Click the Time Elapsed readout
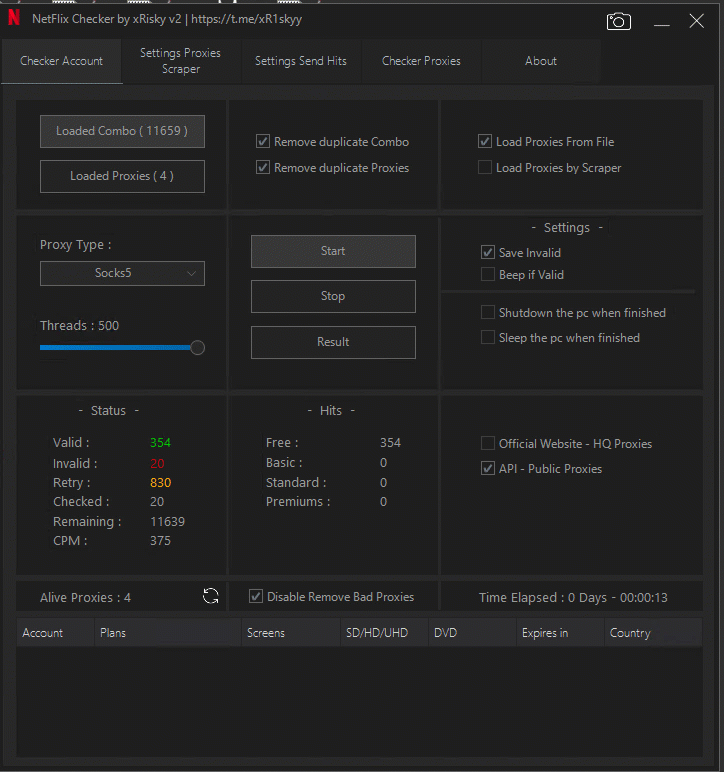 tap(573, 597)
